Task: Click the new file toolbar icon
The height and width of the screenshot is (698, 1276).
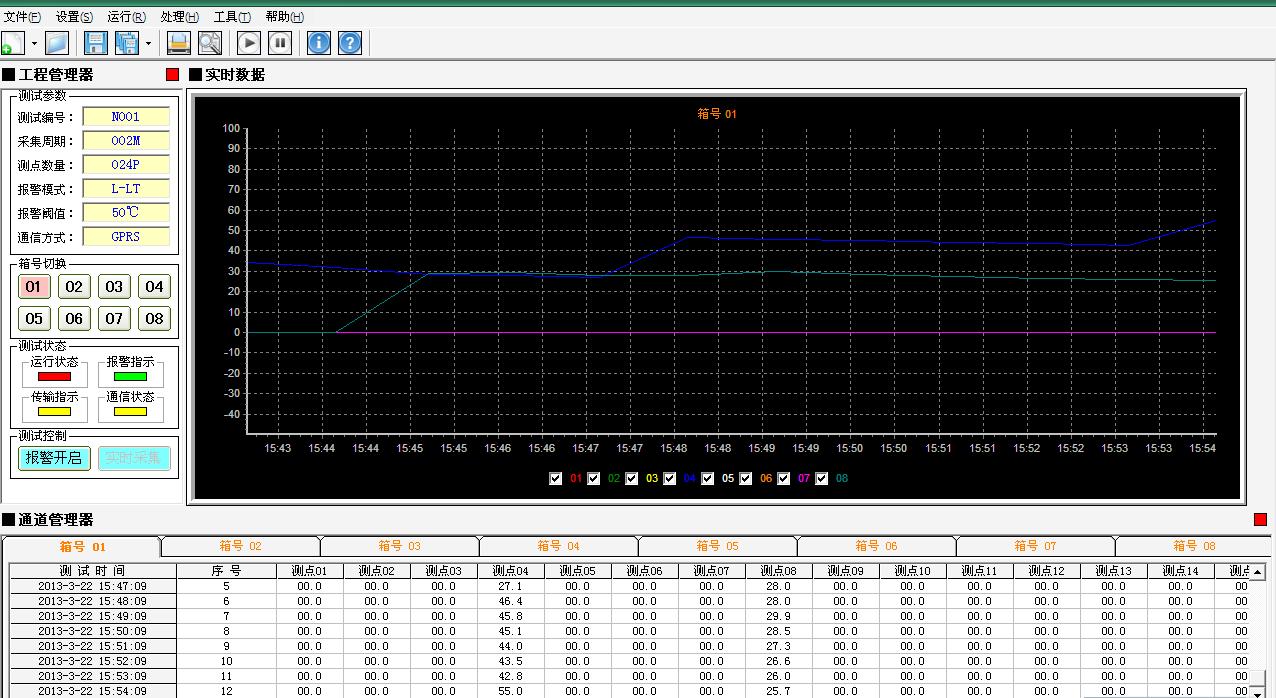Action: 12,43
